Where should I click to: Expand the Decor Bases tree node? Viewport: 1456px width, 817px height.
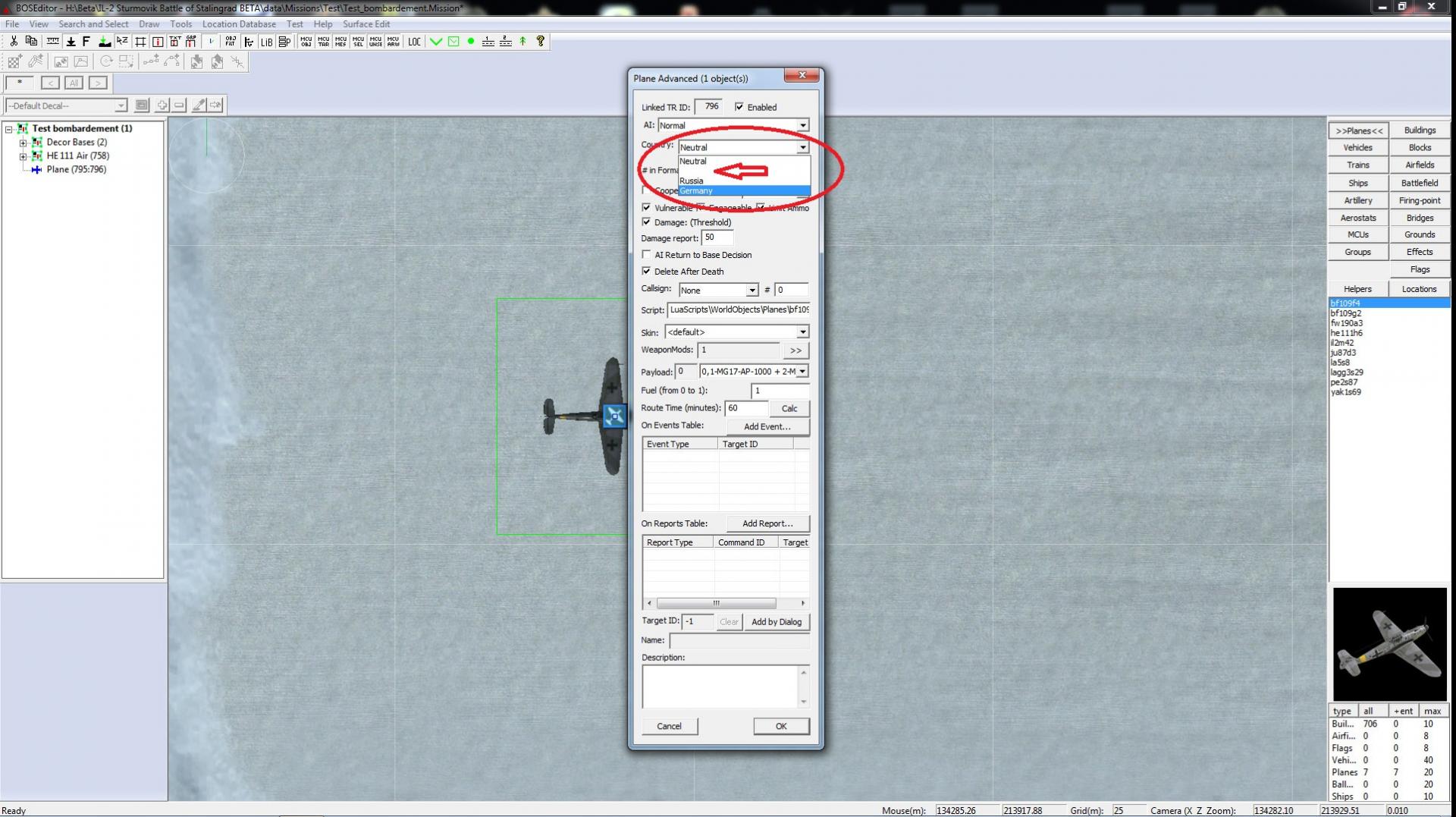point(23,143)
